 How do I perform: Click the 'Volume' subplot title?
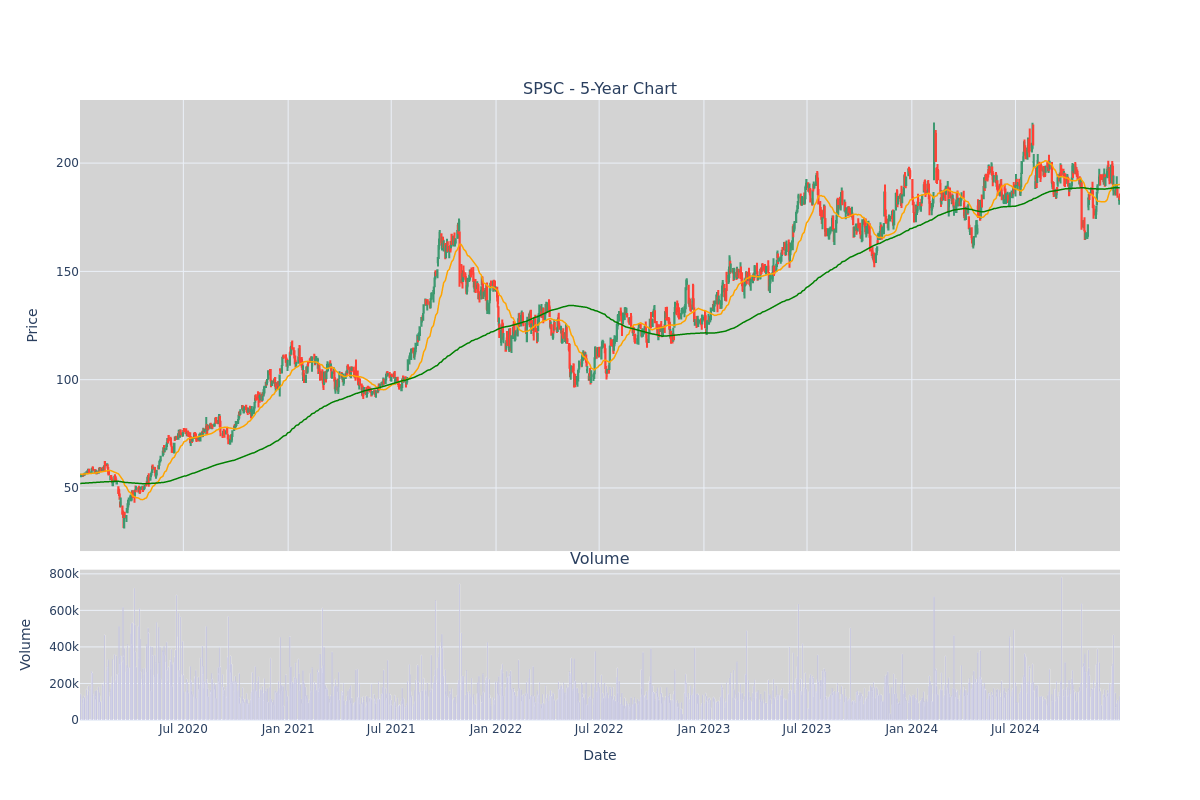tap(600, 559)
